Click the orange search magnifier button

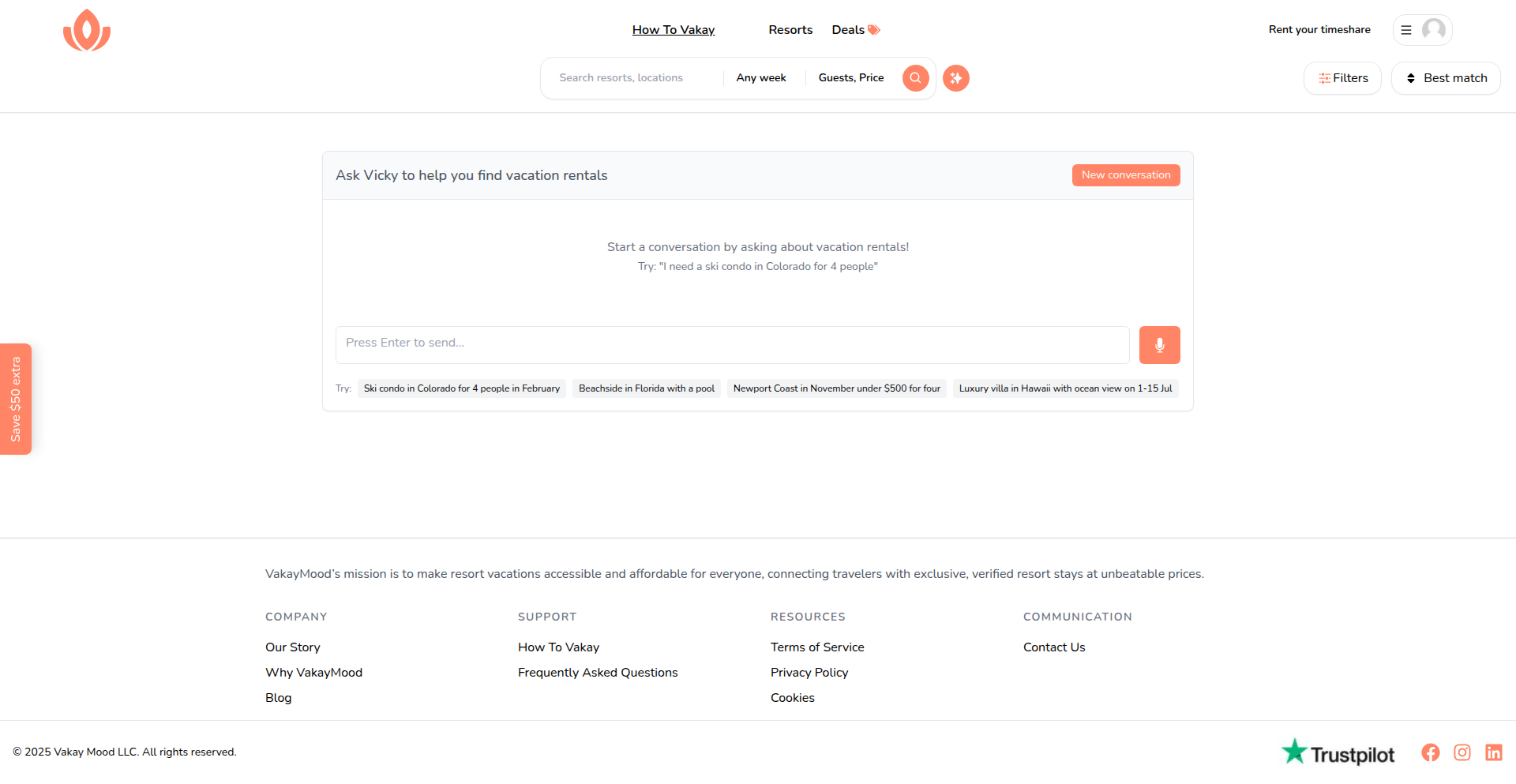click(x=915, y=77)
